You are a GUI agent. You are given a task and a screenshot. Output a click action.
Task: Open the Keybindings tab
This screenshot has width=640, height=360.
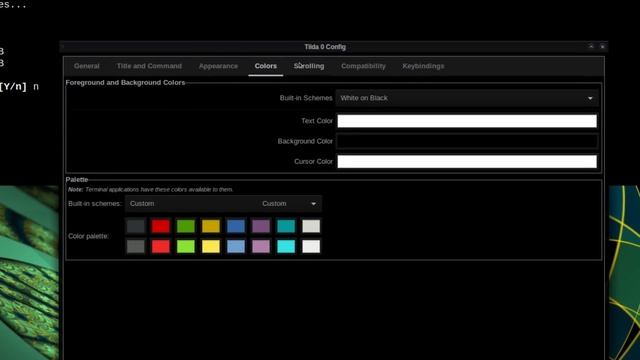423,66
